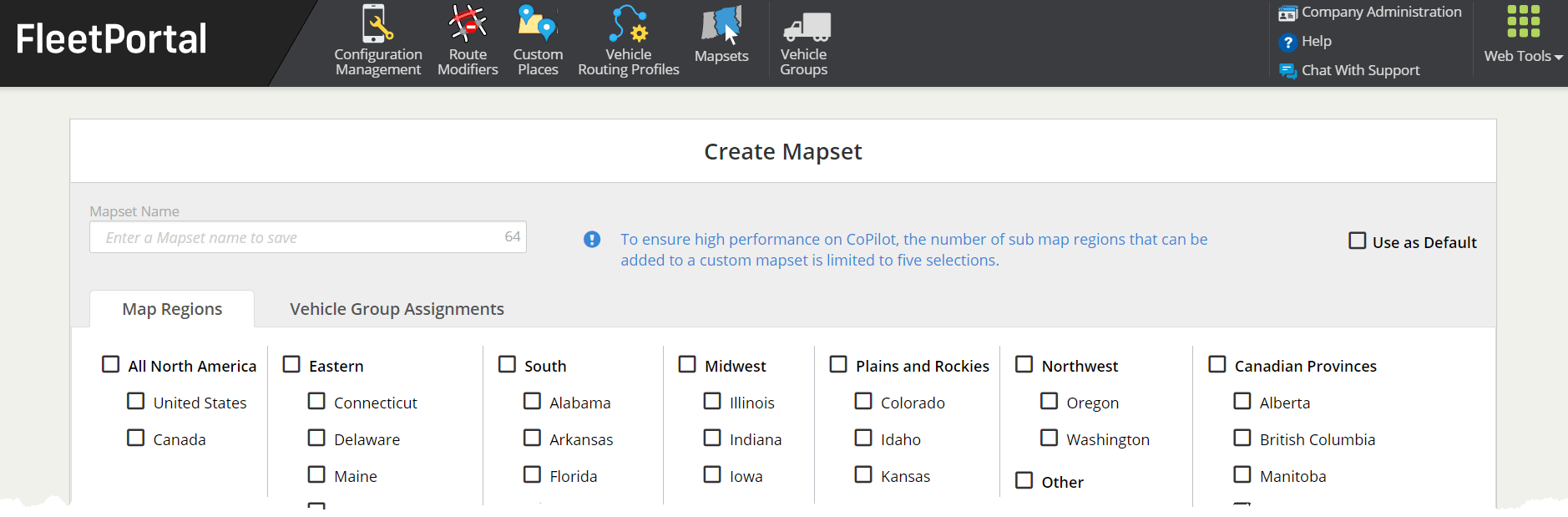1568x517 pixels.
Task: Check Colorado
Action: 863,401
